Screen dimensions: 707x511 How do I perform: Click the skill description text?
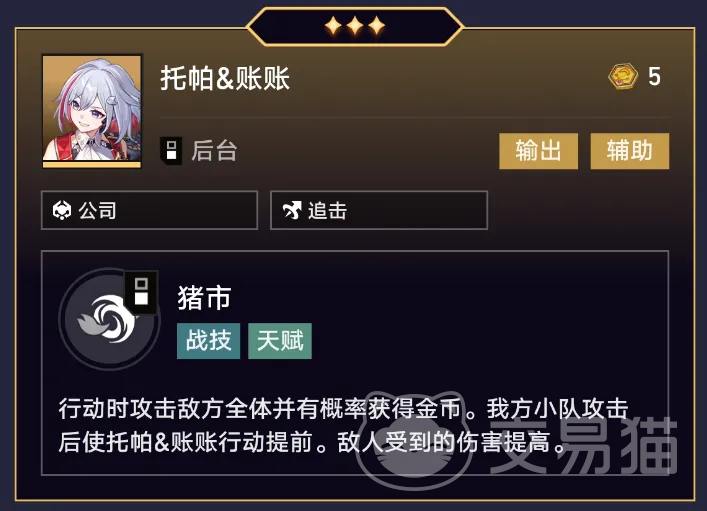pyautogui.click(x=343, y=425)
